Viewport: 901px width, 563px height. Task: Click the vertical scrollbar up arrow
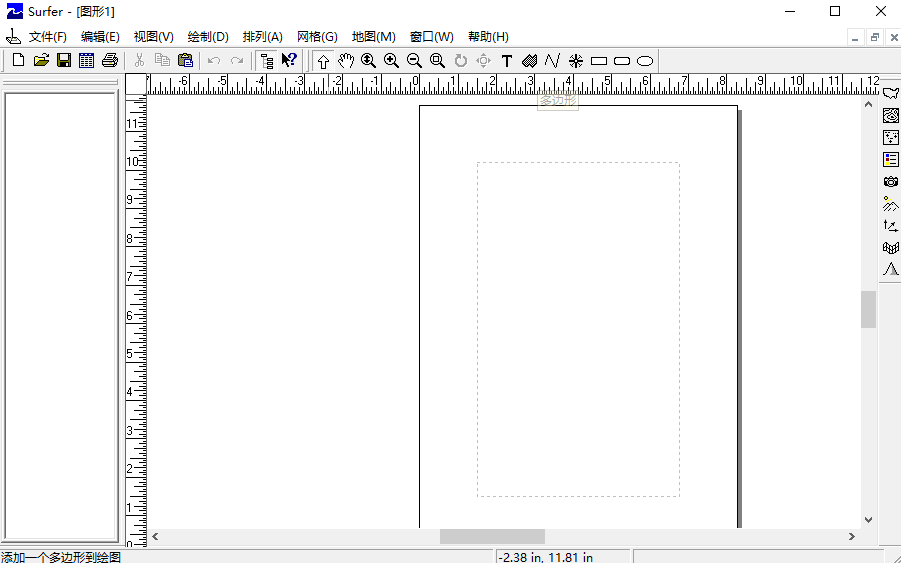click(x=868, y=105)
